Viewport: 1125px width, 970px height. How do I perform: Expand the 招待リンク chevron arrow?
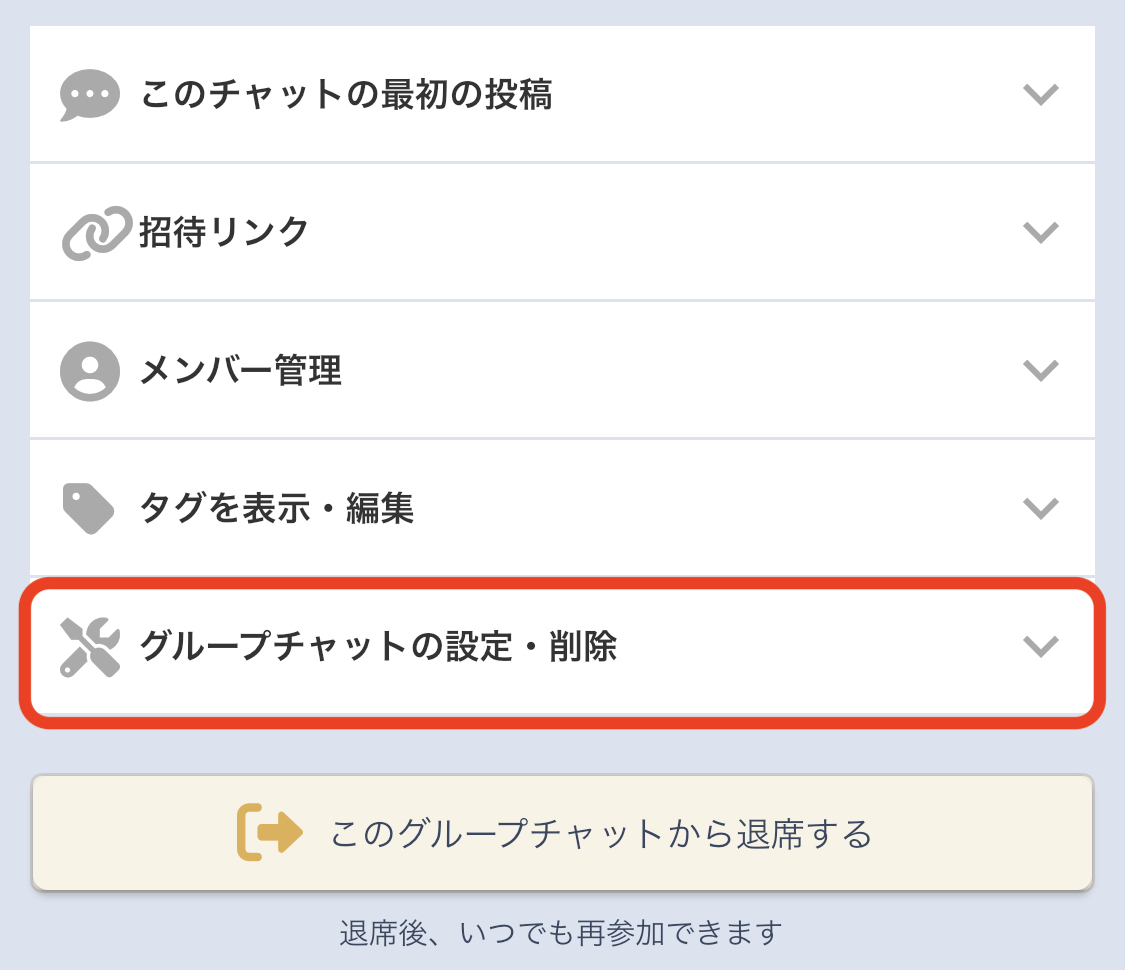(x=1041, y=232)
